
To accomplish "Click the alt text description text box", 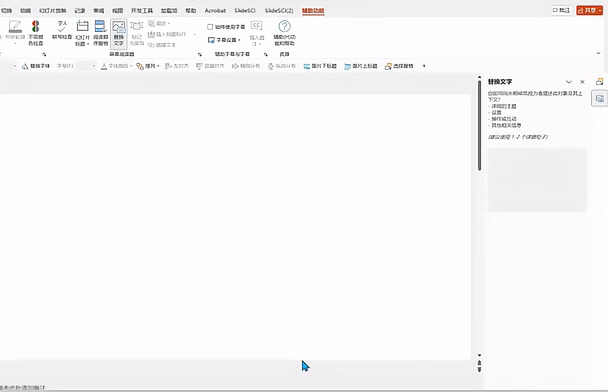I will coord(537,180).
